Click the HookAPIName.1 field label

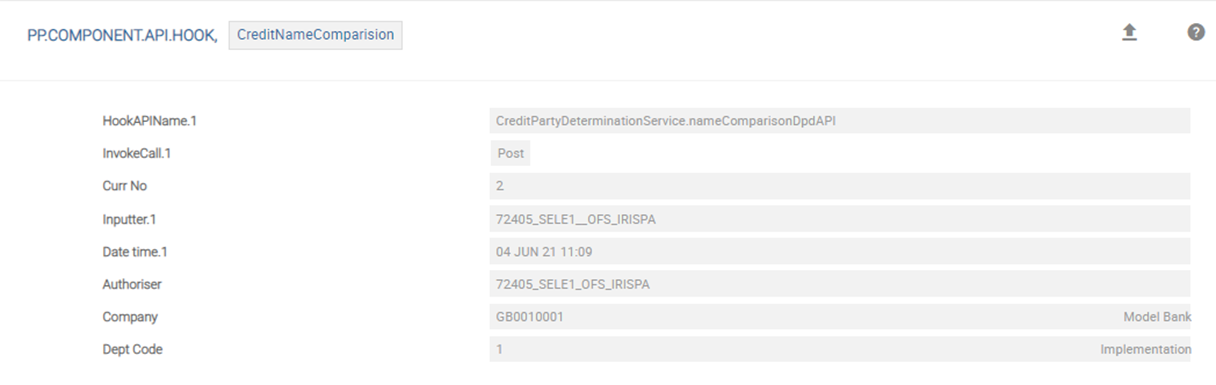click(149, 121)
